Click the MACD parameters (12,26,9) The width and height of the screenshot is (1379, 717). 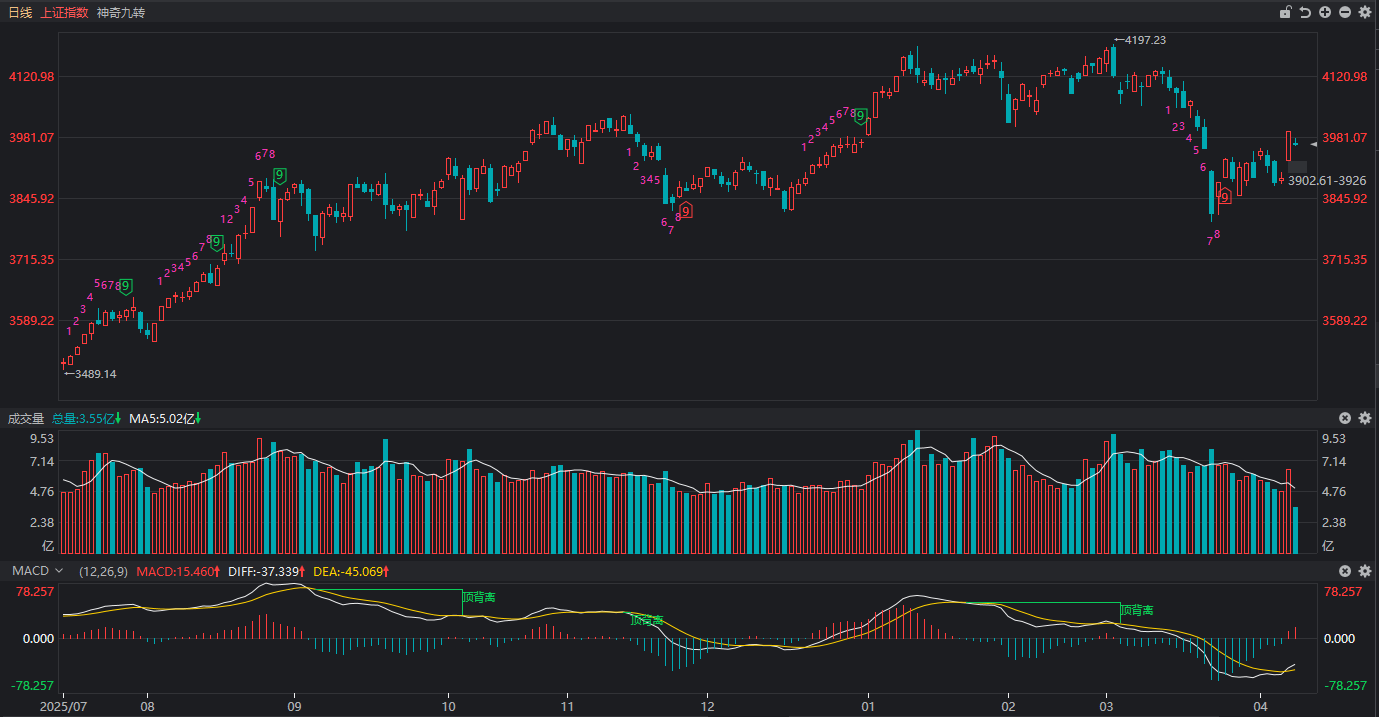(103, 571)
